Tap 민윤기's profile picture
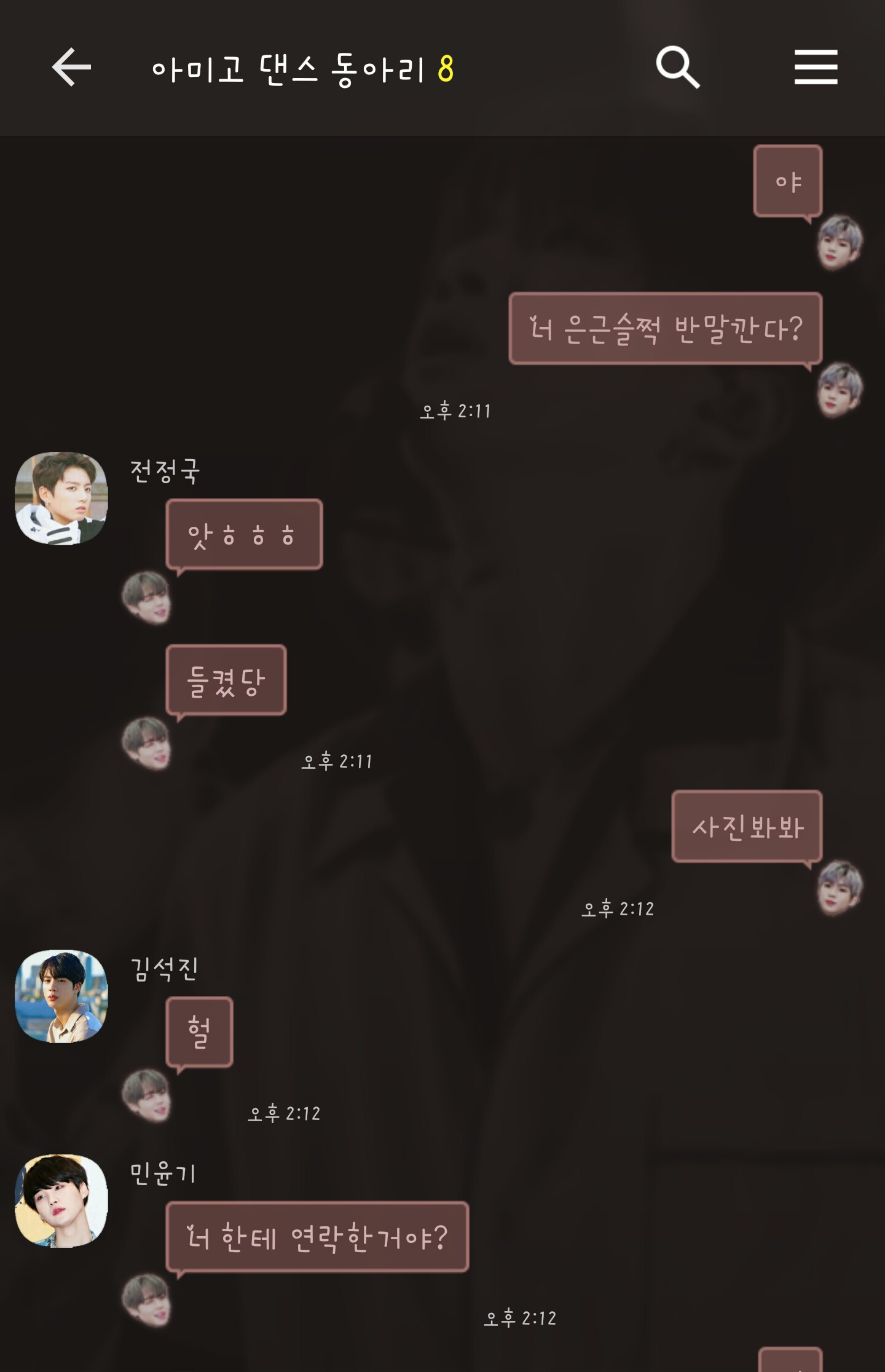The width and height of the screenshot is (885, 1372). click(61, 1200)
